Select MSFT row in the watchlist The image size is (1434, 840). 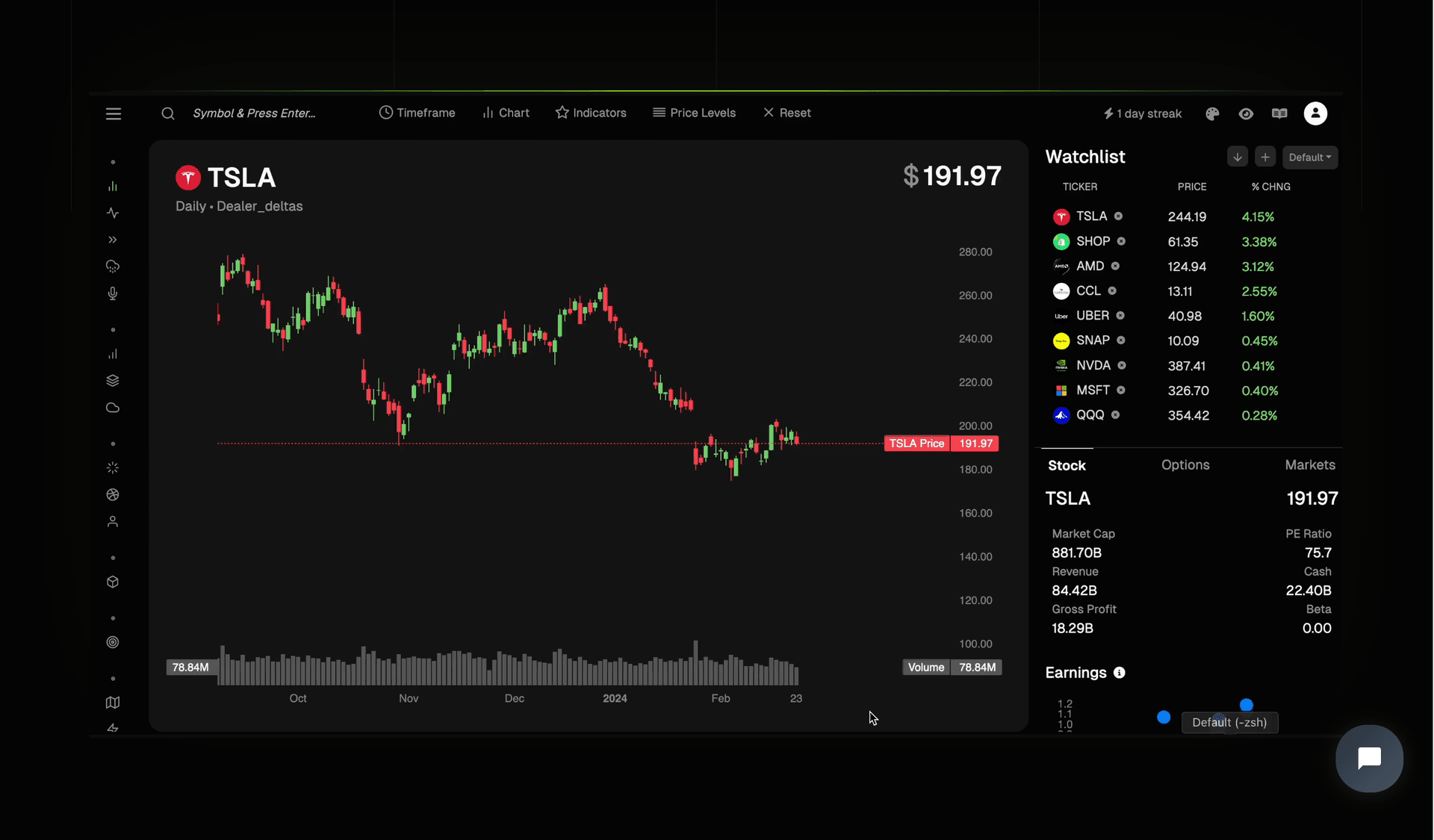tap(1192, 391)
